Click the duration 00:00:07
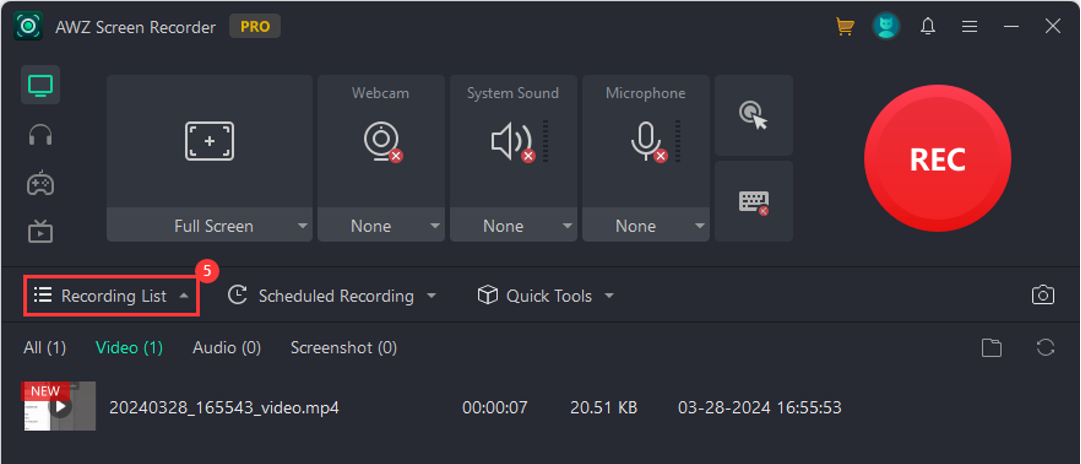 pyautogui.click(x=495, y=407)
